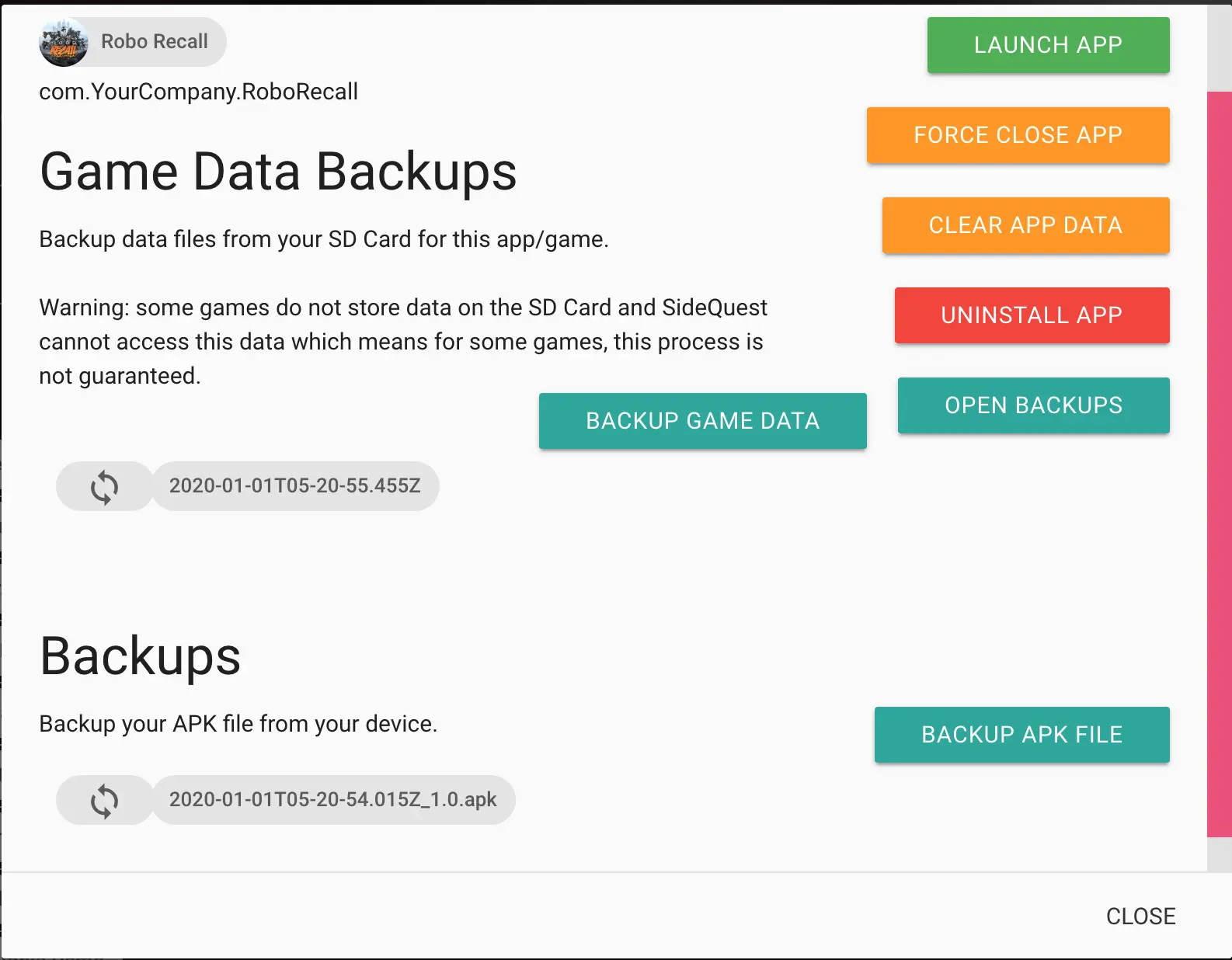
Task: Click the red UNINSTALL APP button
Action: (1032, 315)
